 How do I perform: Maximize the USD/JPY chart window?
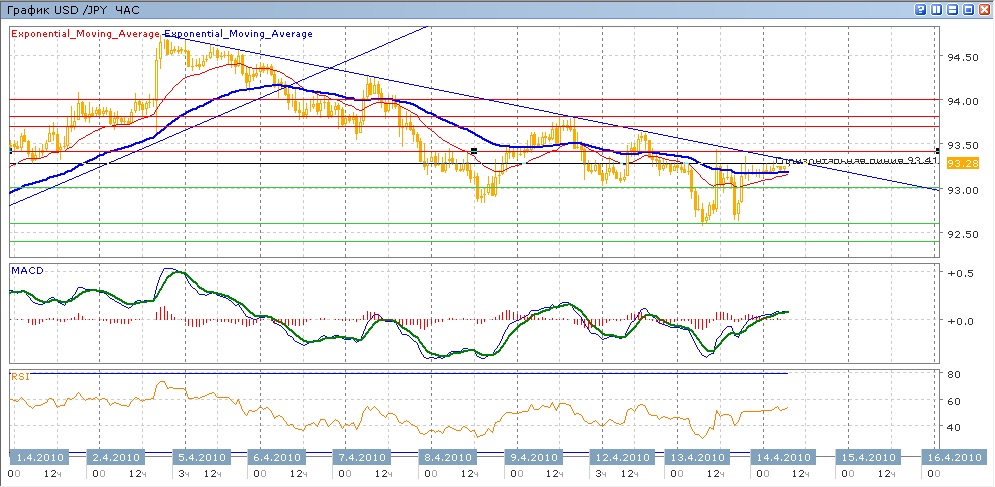click(967, 8)
